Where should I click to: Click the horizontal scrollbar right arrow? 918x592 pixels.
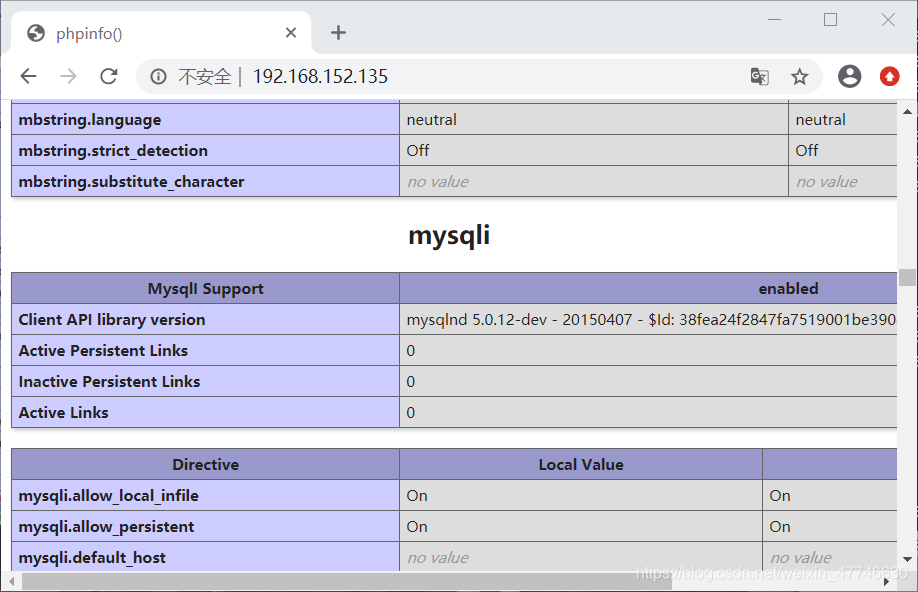pyautogui.click(x=886, y=581)
